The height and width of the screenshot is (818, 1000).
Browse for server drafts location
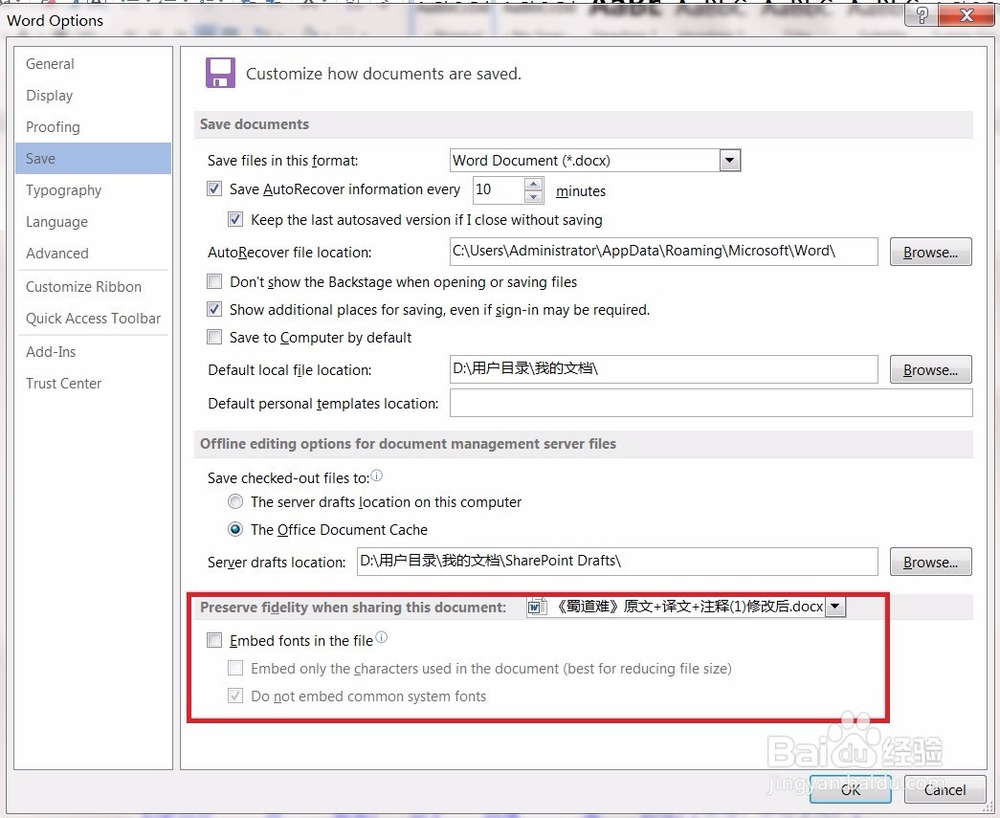pyautogui.click(x=930, y=562)
